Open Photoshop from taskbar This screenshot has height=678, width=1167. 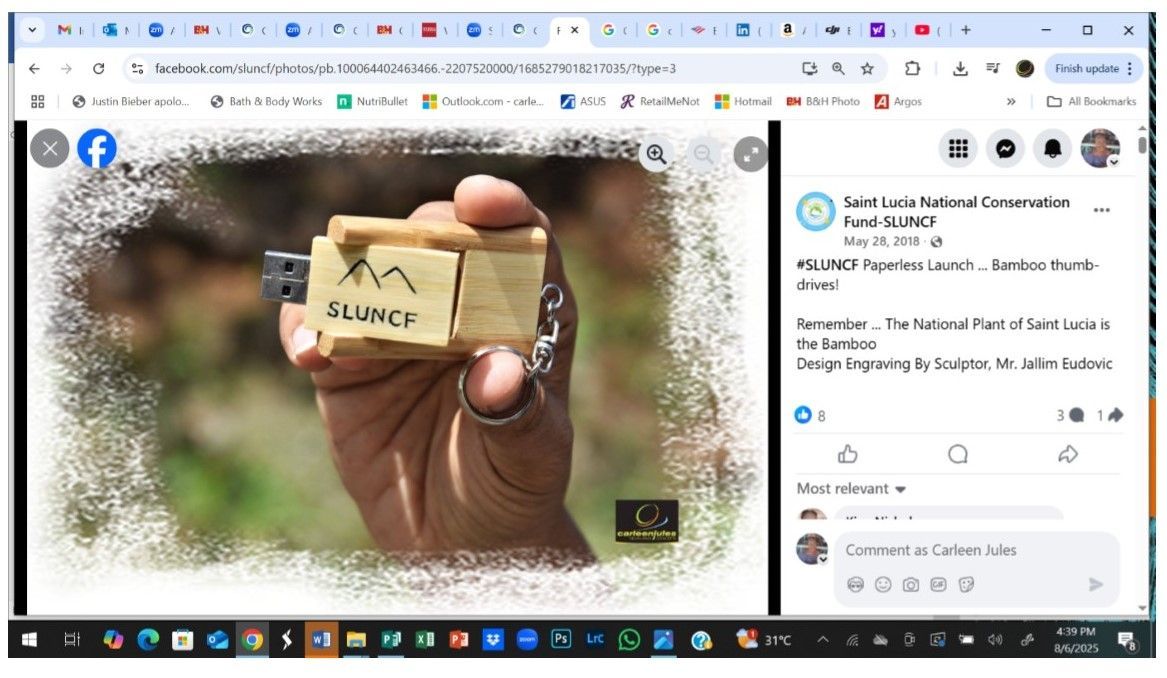point(560,639)
